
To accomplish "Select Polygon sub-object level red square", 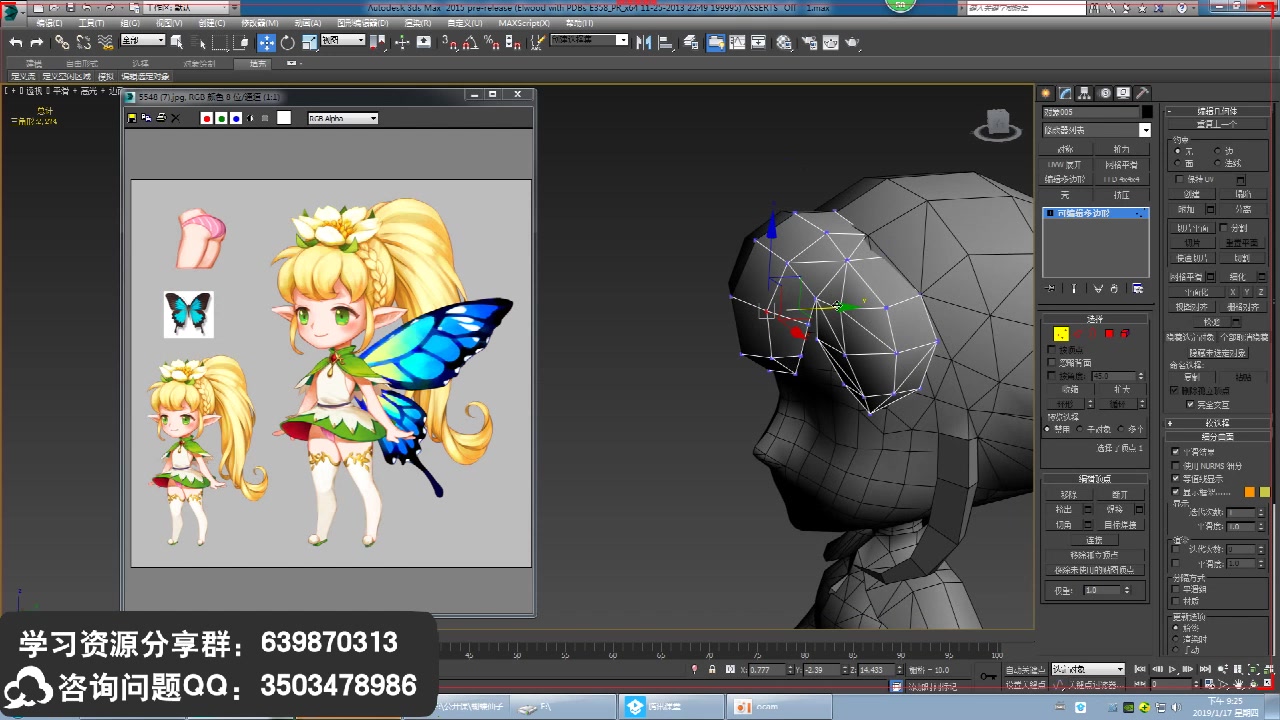I will pyautogui.click(x=1109, y=334).
